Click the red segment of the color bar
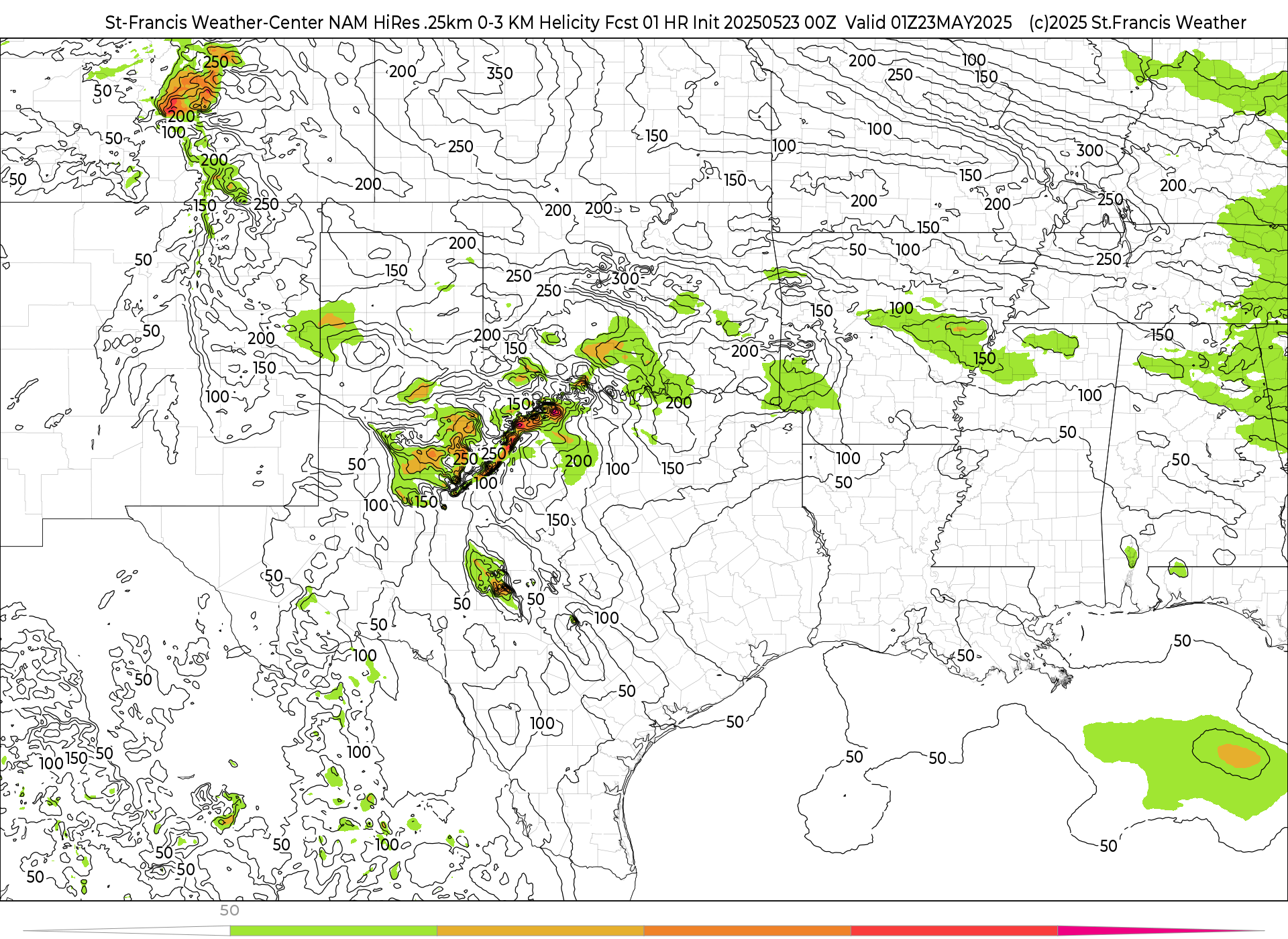The image size is (1288, 939). tap(954, 931)
